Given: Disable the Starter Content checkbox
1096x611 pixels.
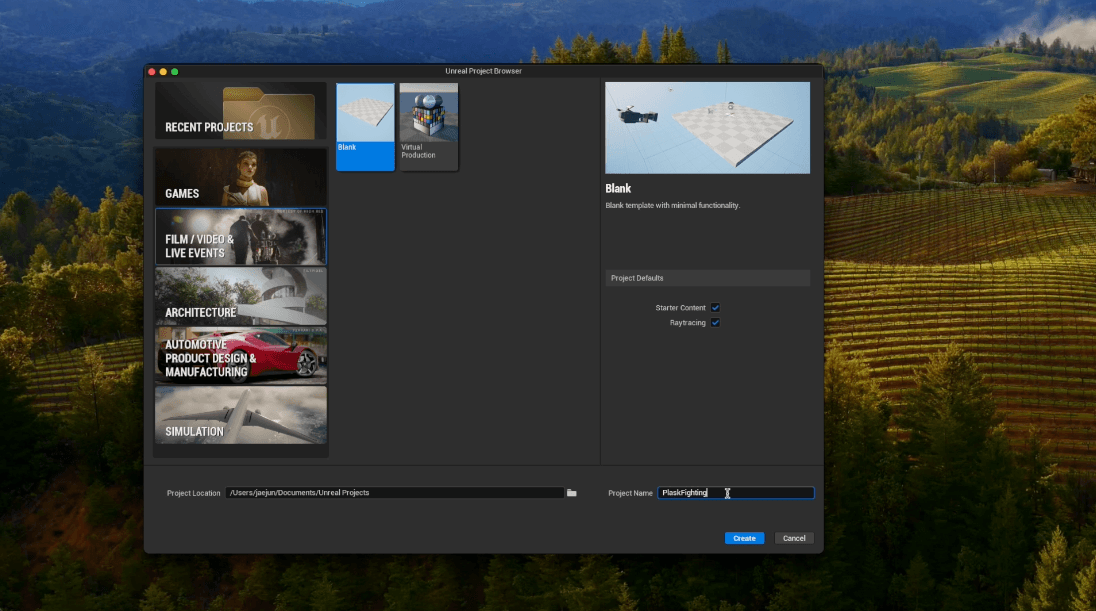Looking at the screenshot, I should point(715,308).
